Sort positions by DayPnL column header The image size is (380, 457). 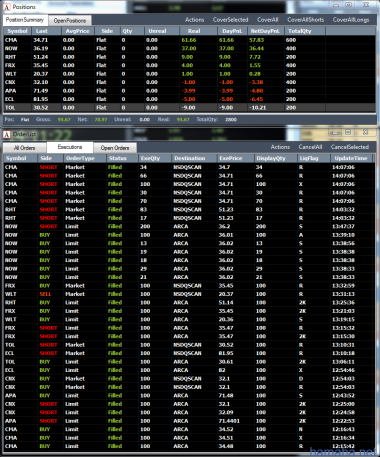coord(232,31)
